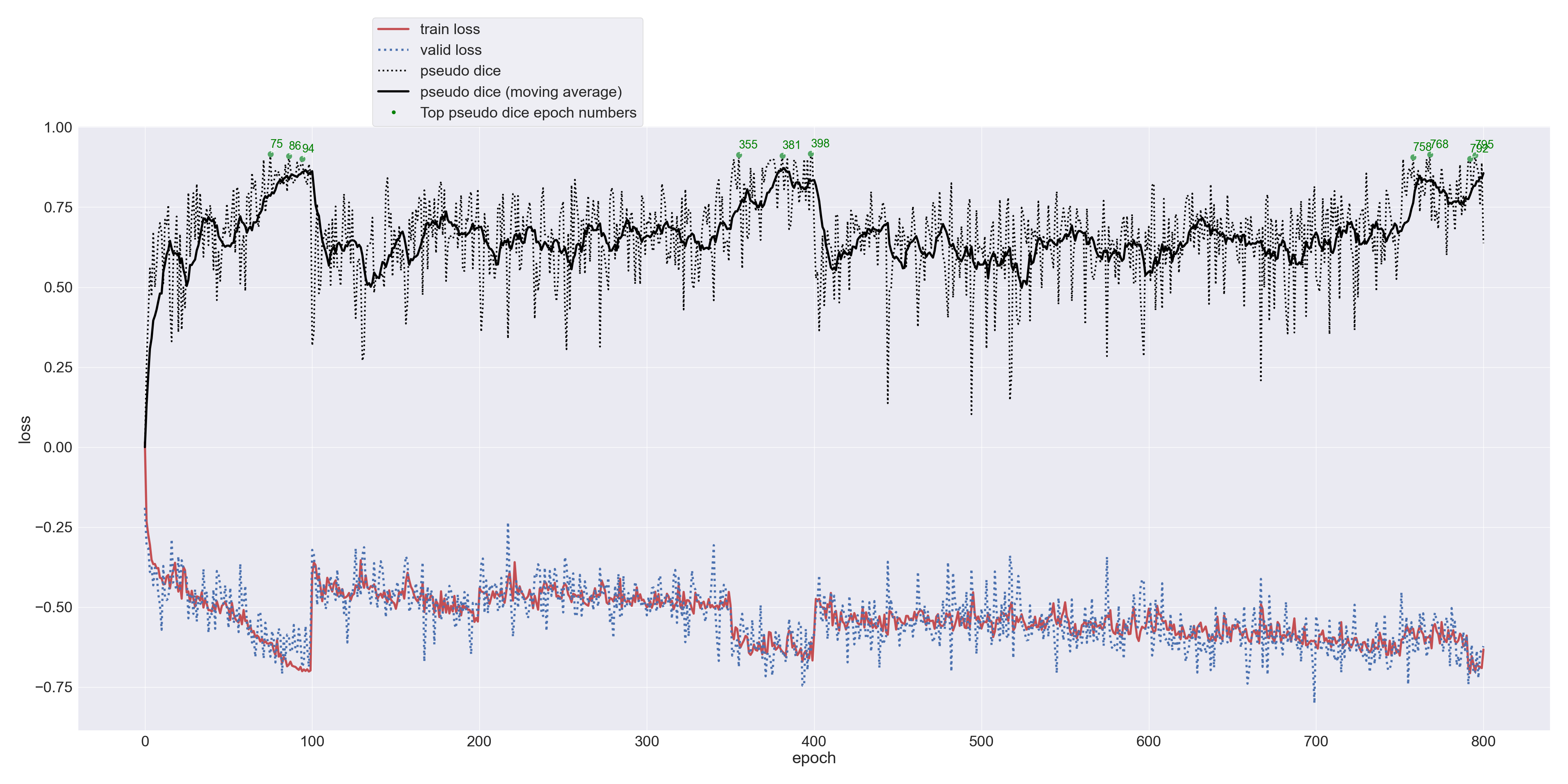
Task: Click the blue dotted valid loss swatch
Action: tap(393, 50)
